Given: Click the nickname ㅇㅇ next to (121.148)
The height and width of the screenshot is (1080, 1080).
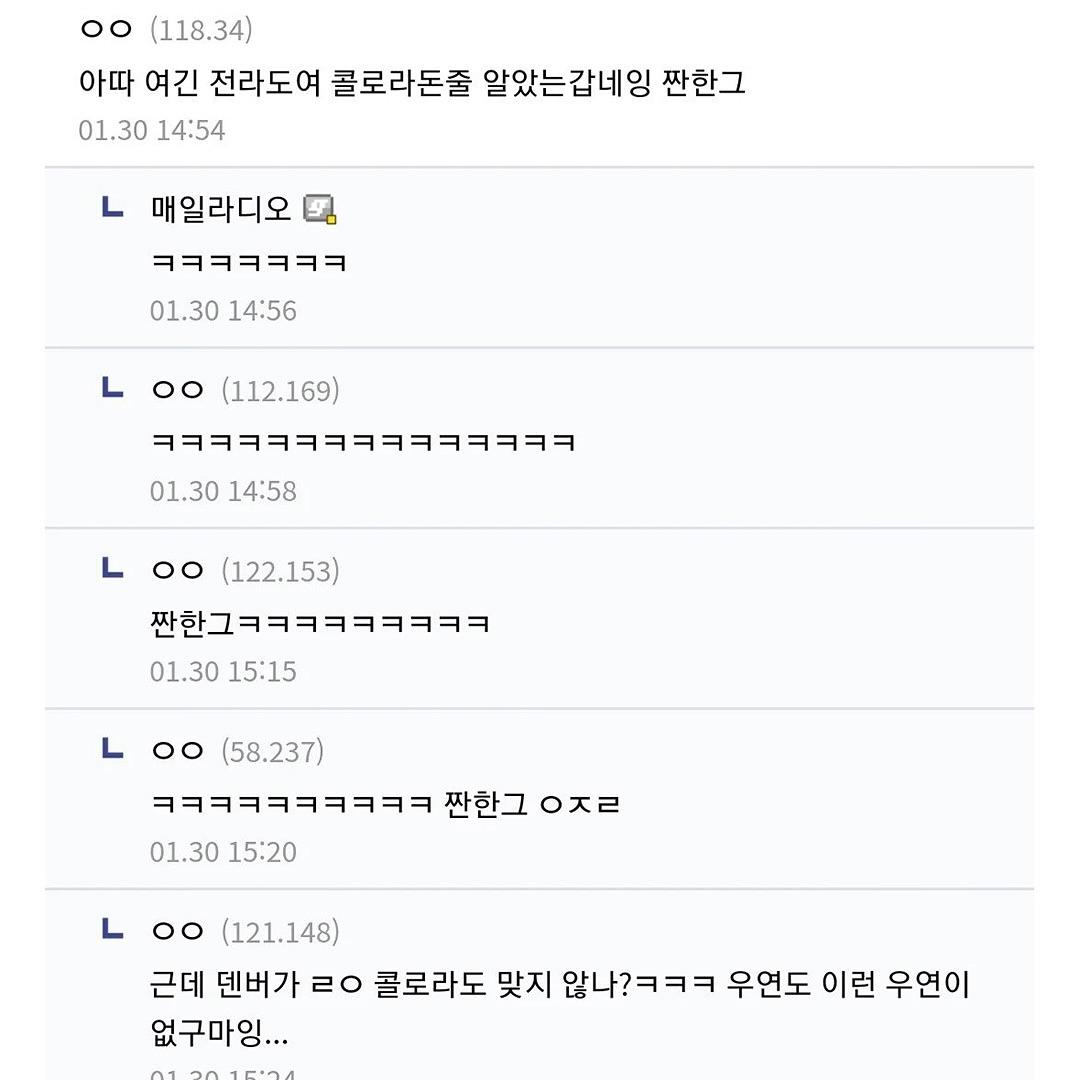Looking at the screenshot, I should click(178, 931).
